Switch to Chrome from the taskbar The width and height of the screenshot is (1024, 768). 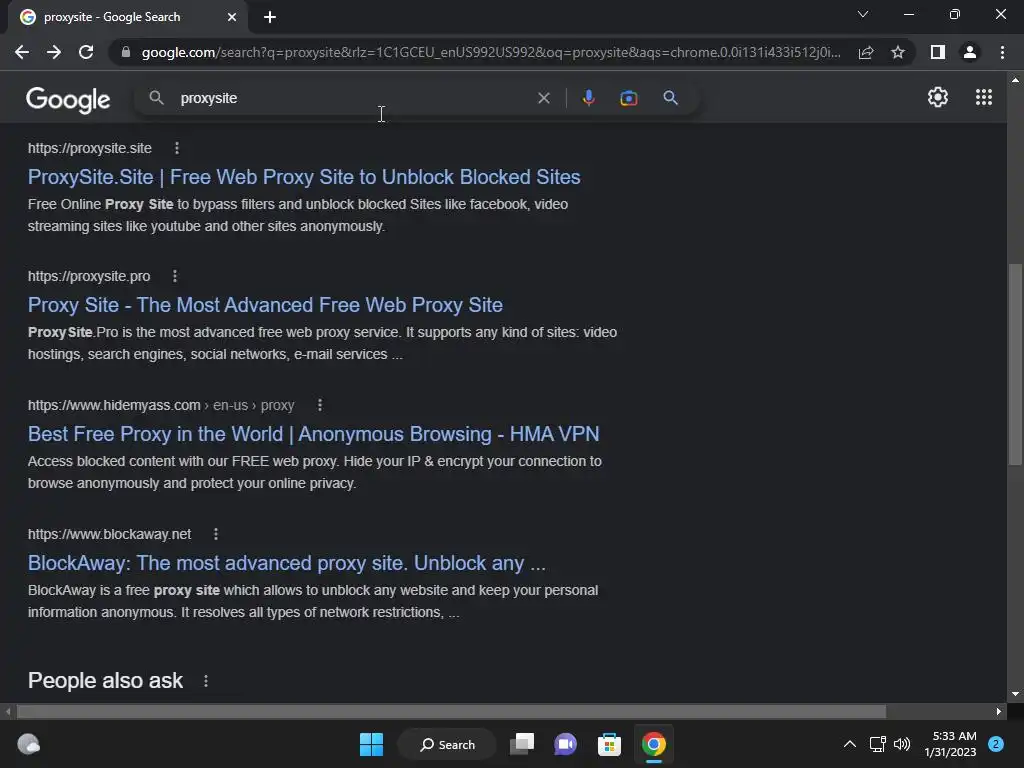click(x=654, y=744)
